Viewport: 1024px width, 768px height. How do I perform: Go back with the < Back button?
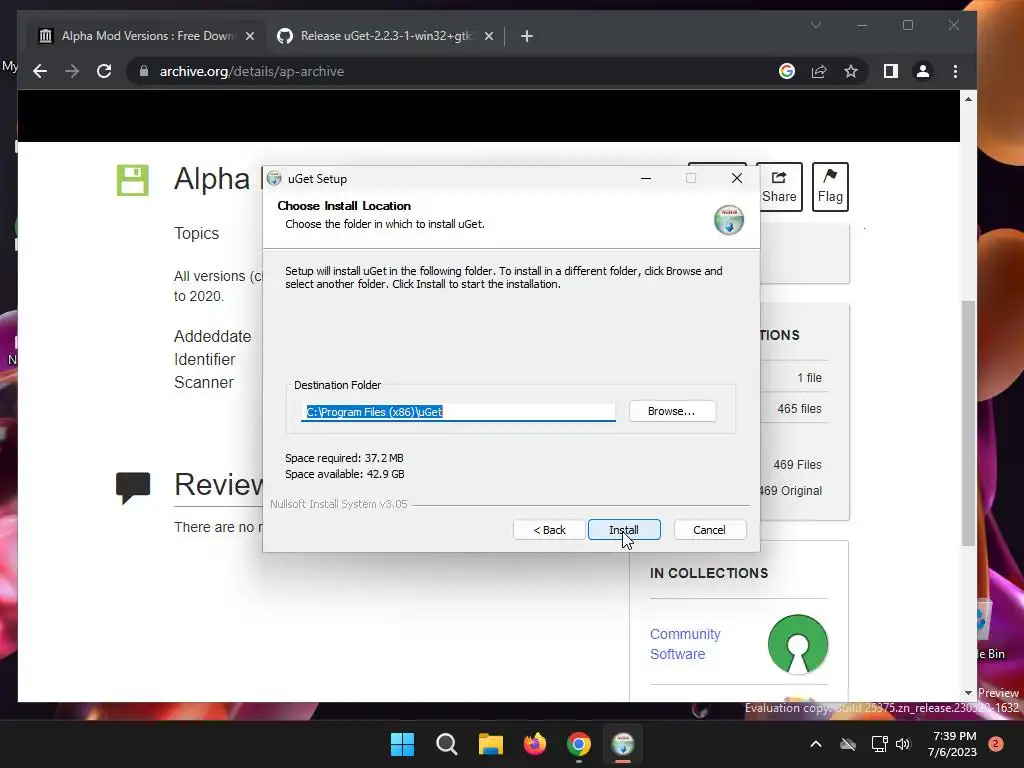point(549,530)
